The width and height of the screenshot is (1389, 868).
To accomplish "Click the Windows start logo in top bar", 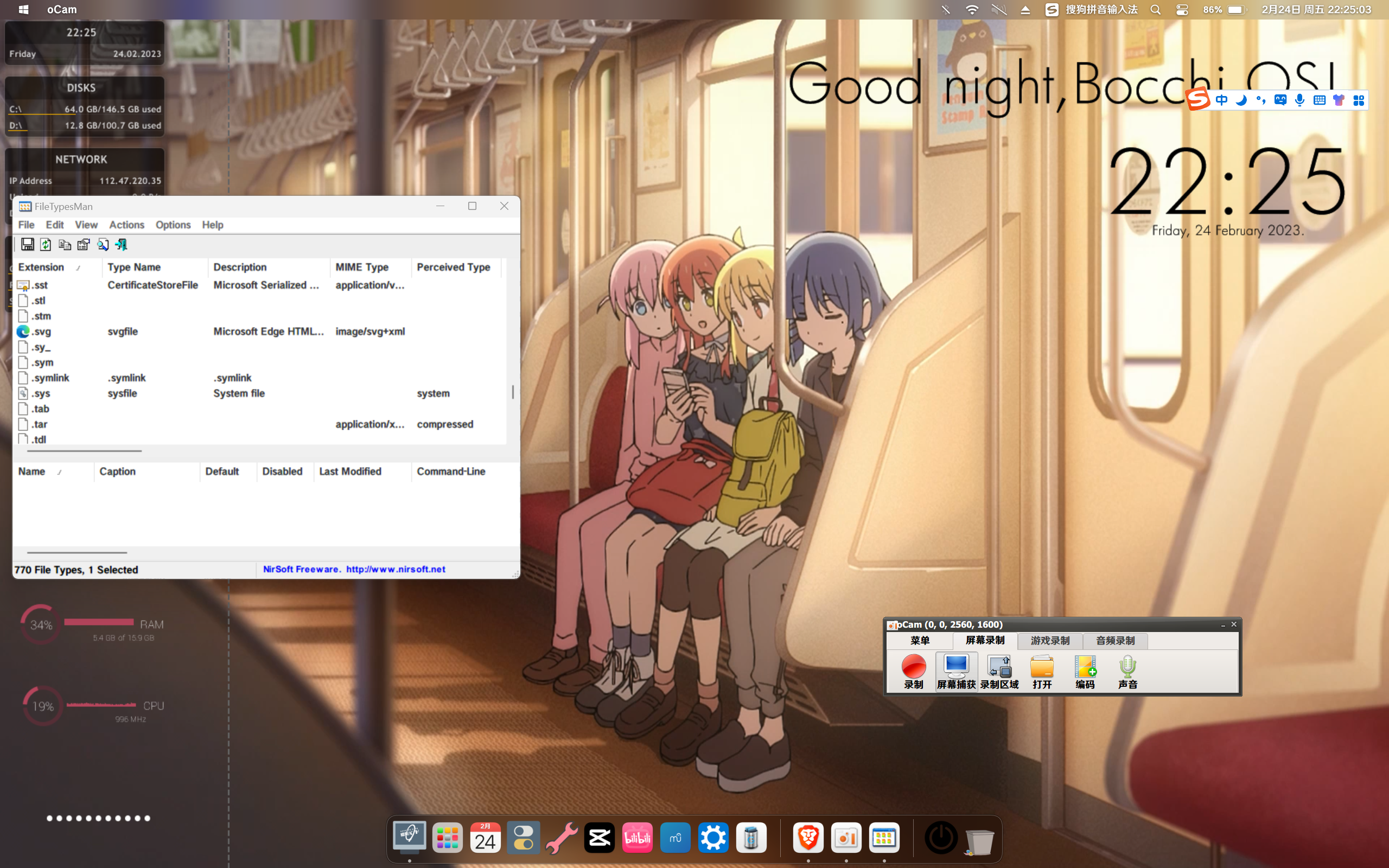I will [x=23, y=10].
